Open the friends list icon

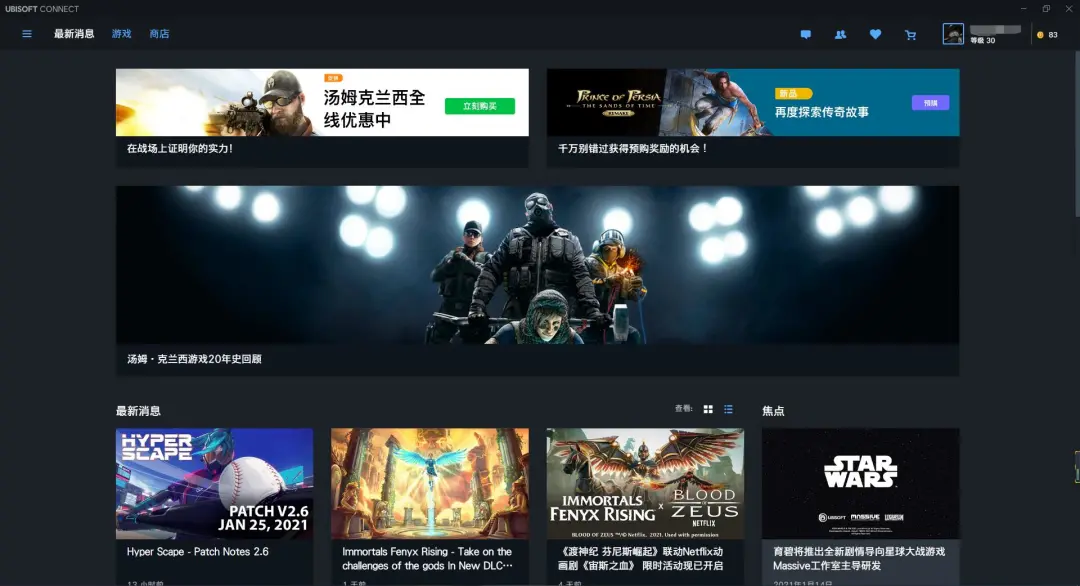840,34
